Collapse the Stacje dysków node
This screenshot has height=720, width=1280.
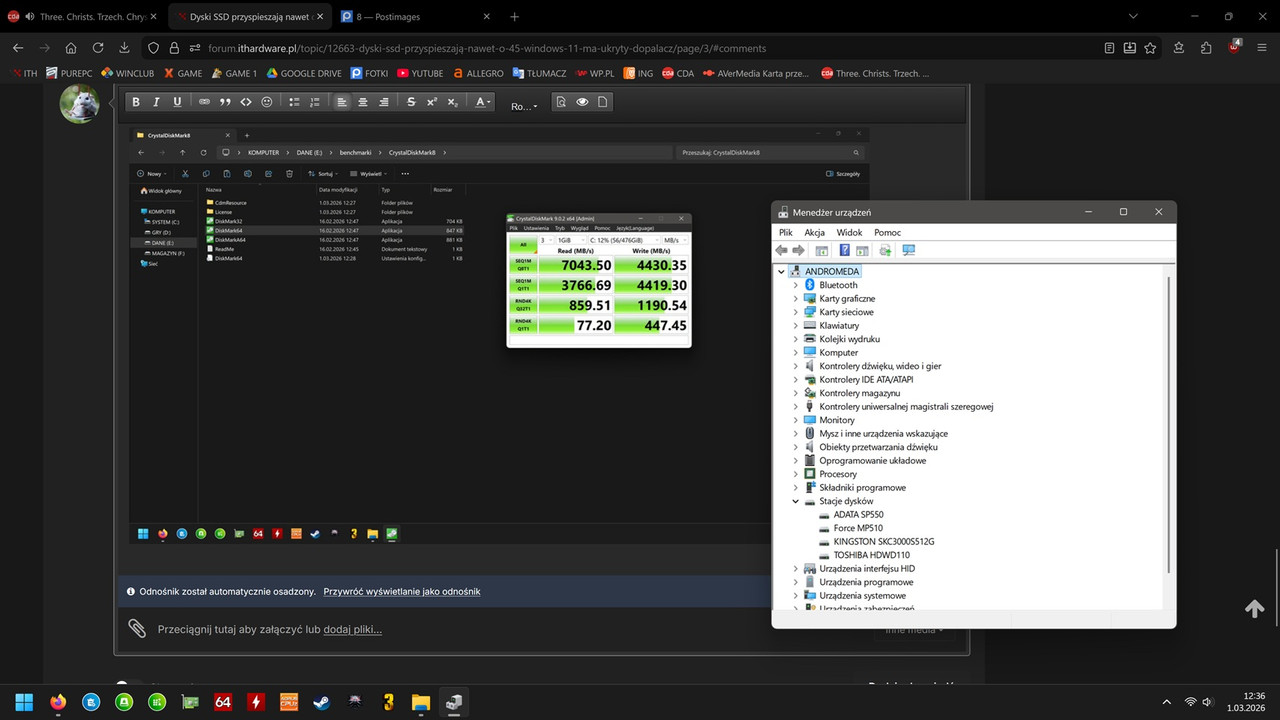796,501
